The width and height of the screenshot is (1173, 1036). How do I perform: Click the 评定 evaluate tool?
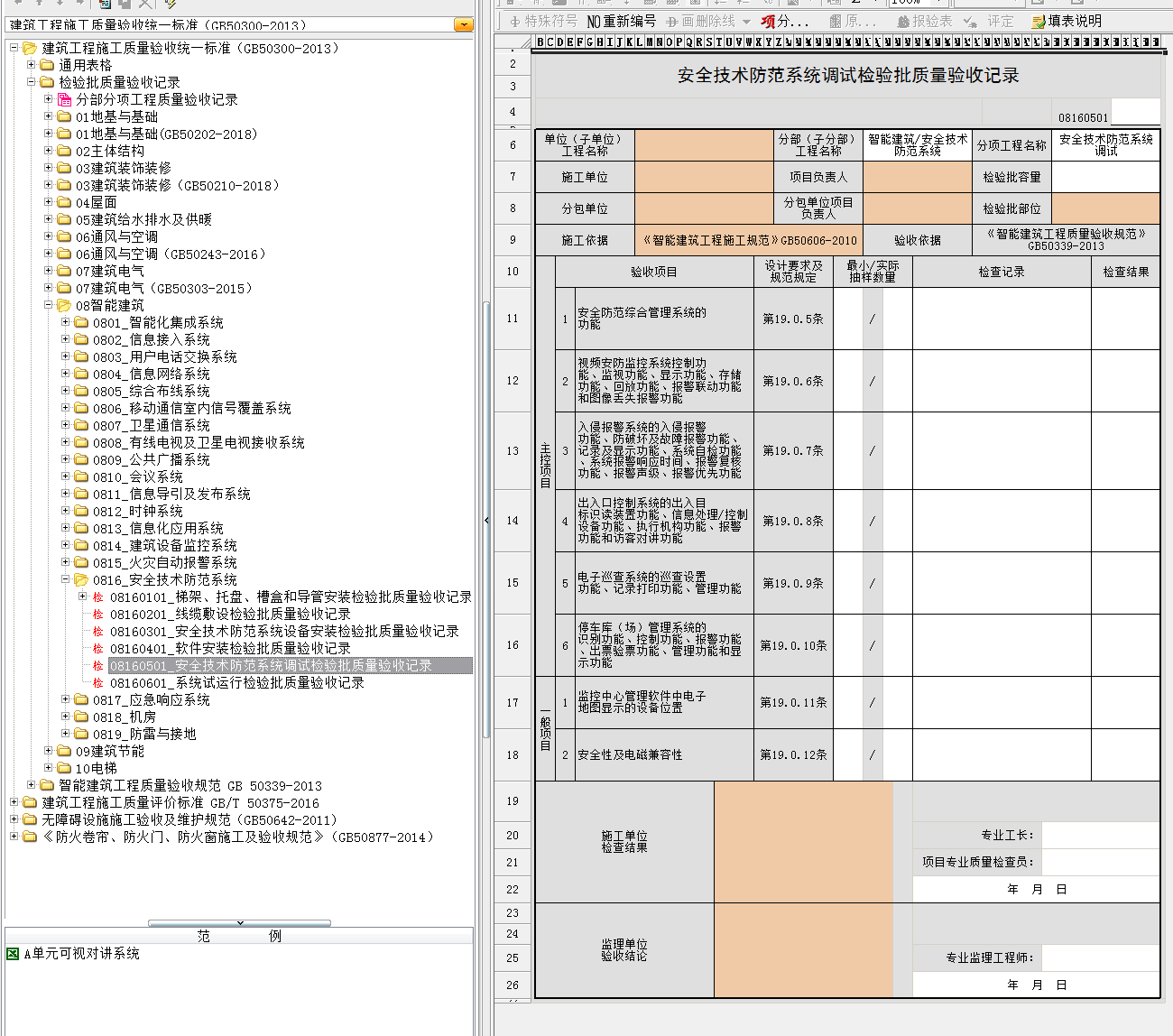coord(991,21)
